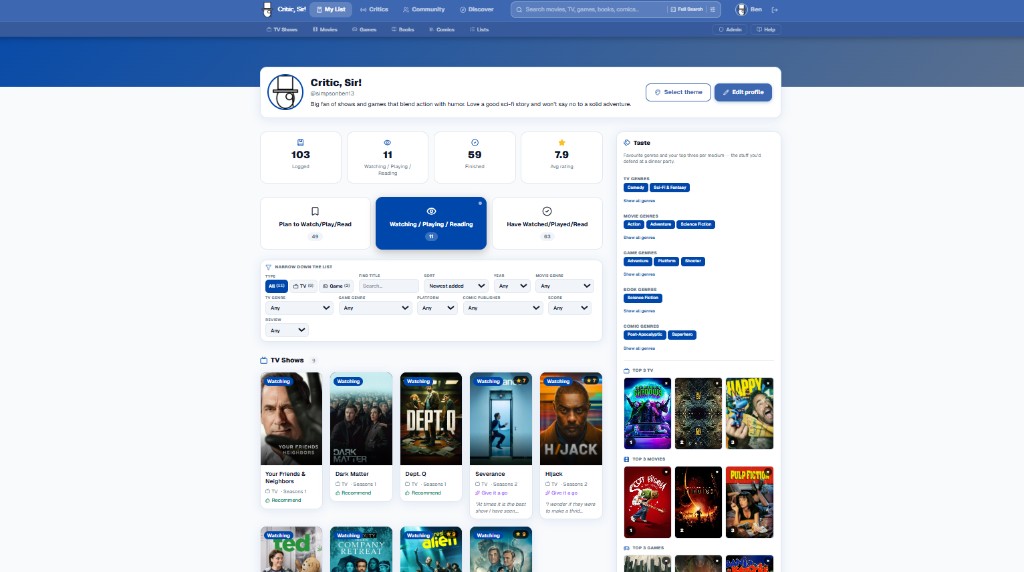Open search filter options icon in search bar

[x=712, y=9]
